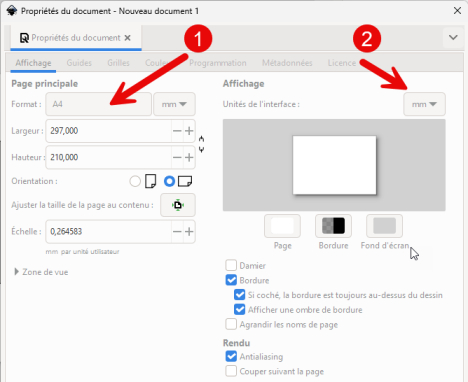Open the Licence tab

click(342, 63)
